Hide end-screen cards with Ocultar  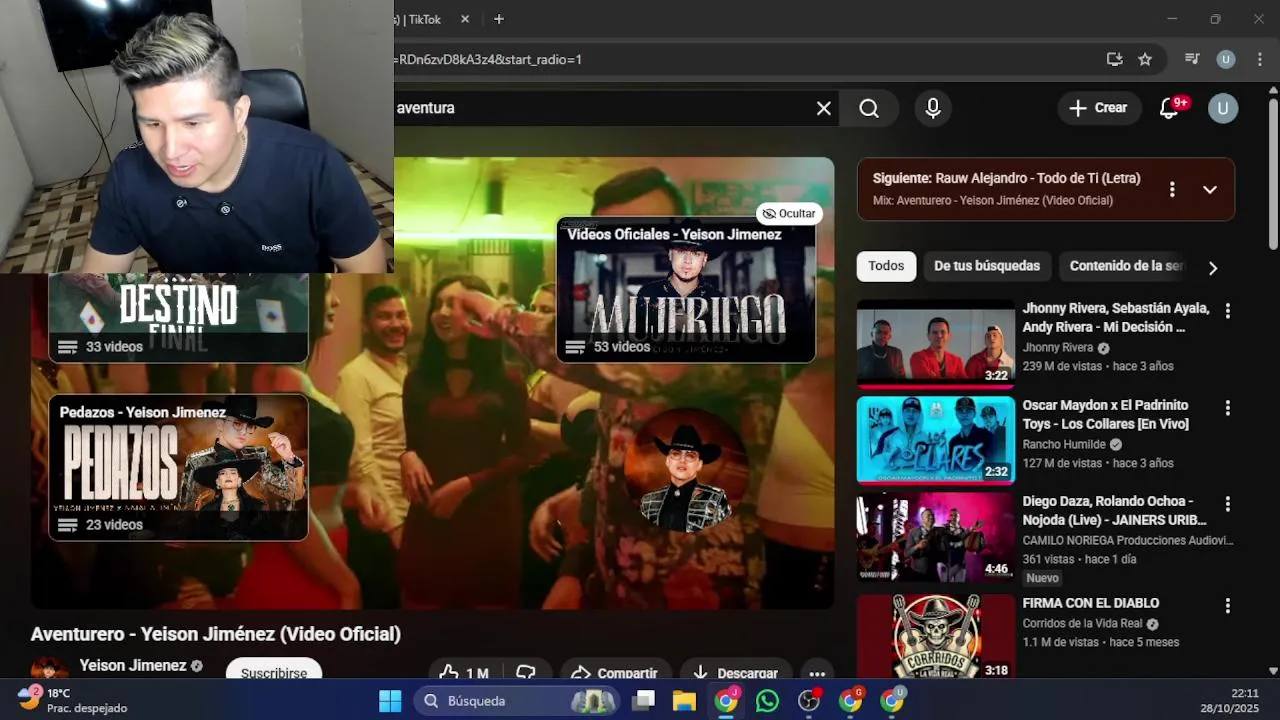(x=789, y=213)
